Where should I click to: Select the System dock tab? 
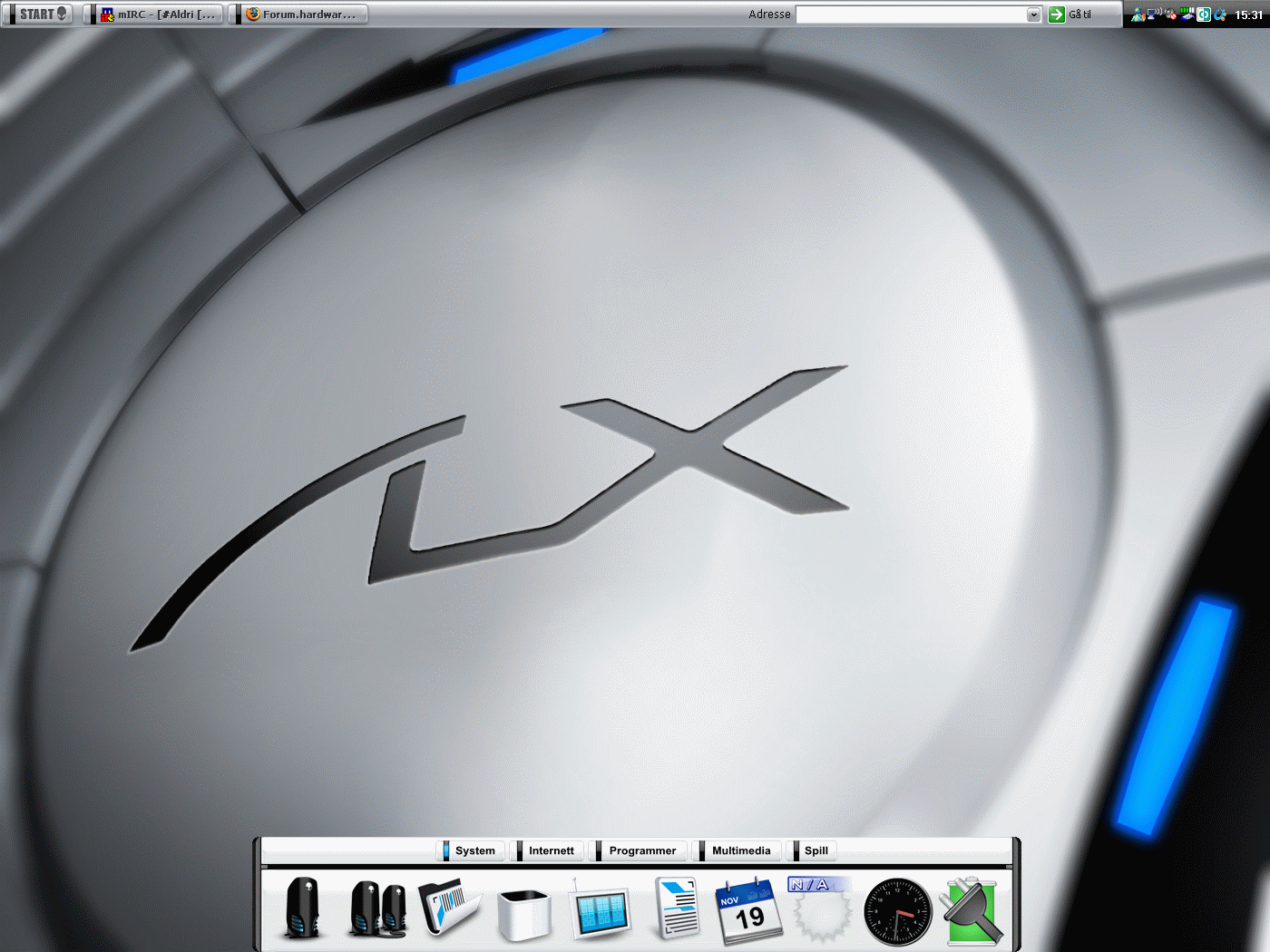(470, 850)
